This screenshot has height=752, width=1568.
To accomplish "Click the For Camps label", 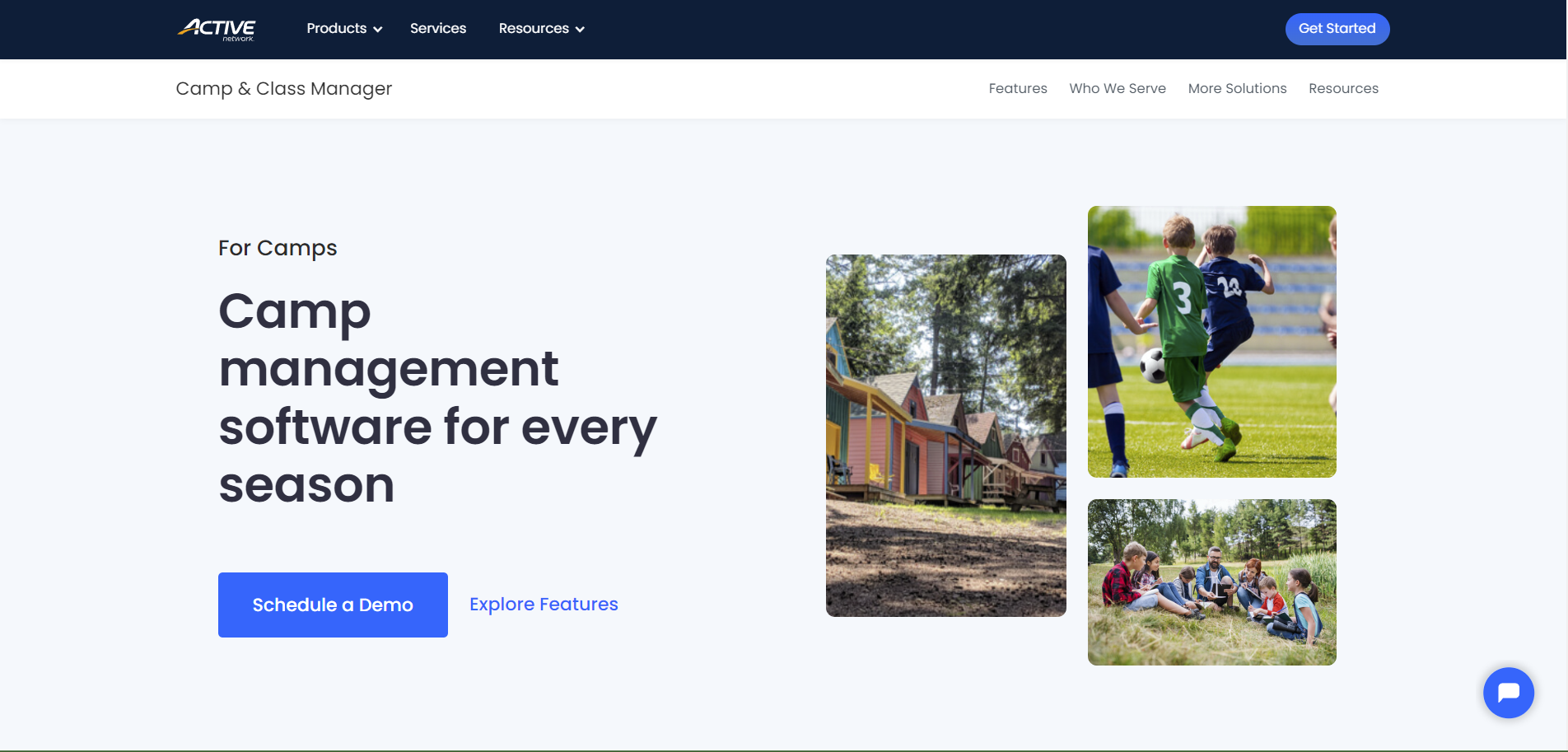I will pos(278,247).
